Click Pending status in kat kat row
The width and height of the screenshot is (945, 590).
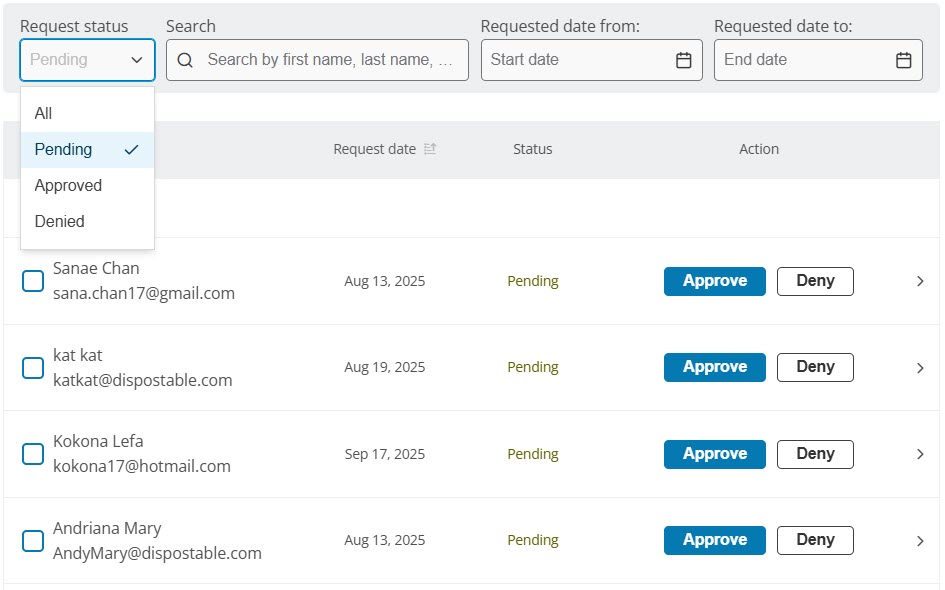[533, 367]
